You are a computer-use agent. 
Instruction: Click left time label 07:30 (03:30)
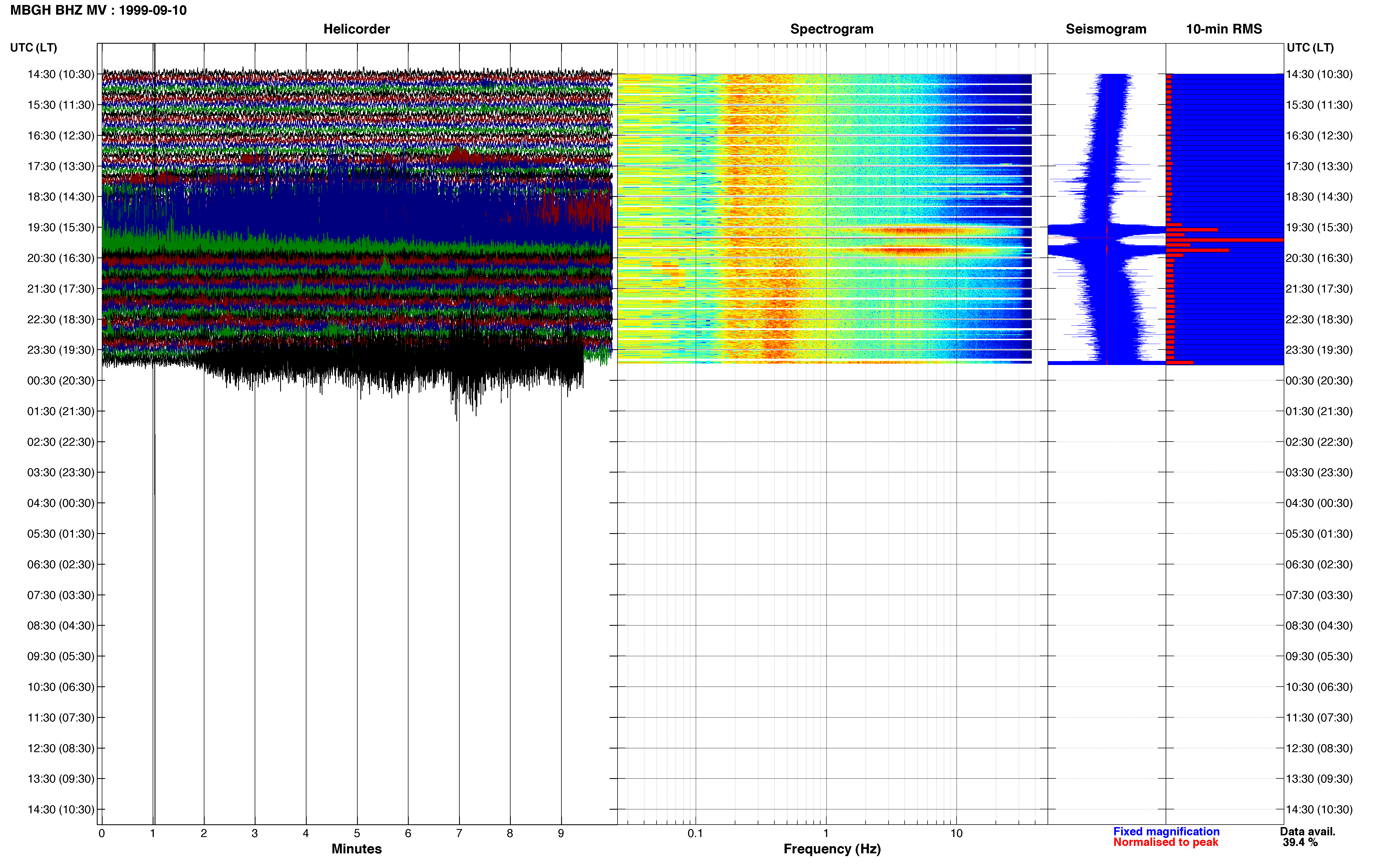[x=61, y=595]
